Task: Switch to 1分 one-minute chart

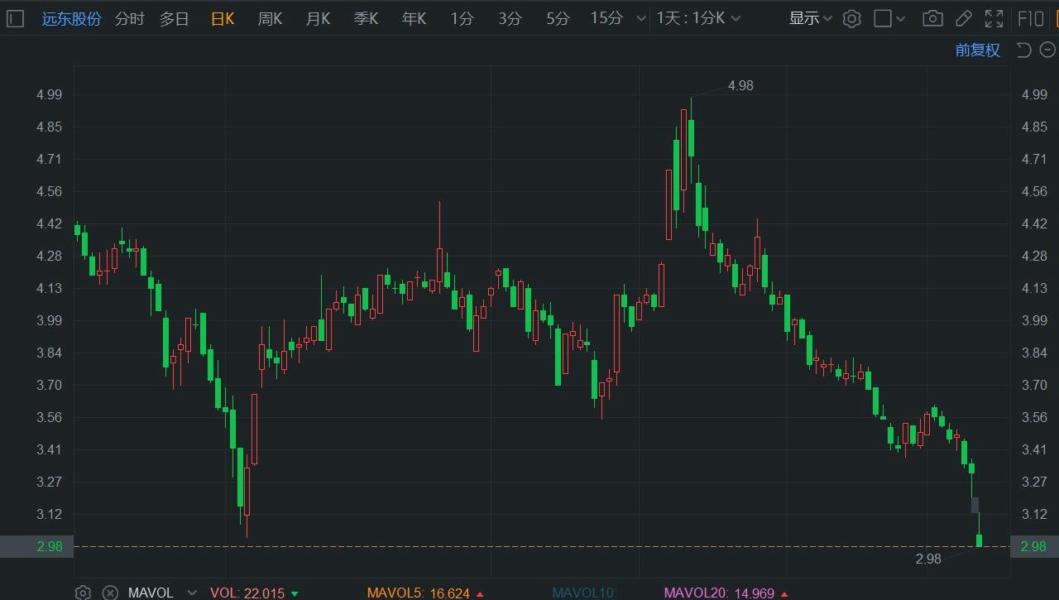Action: click(462, 18)
